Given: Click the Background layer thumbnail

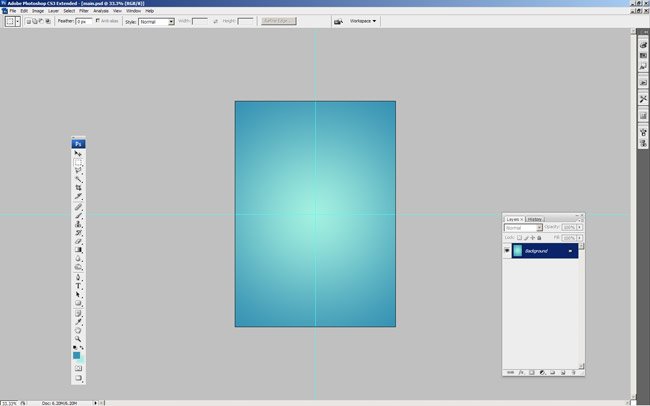Looking at the screenshot, I should tap(517, 250).
